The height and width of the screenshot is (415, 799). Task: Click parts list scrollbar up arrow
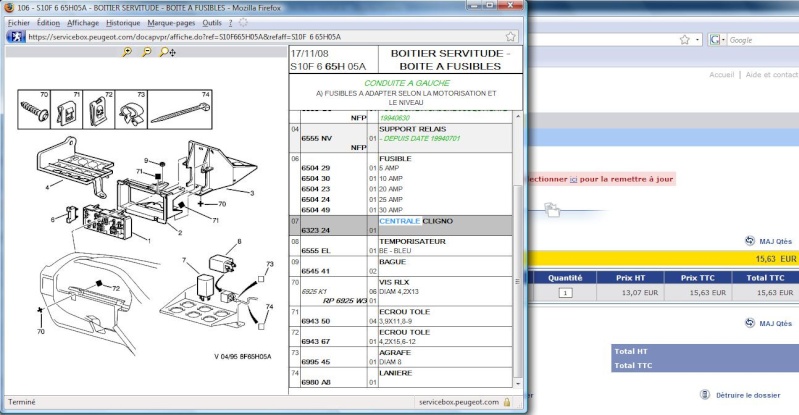(518, 116)
